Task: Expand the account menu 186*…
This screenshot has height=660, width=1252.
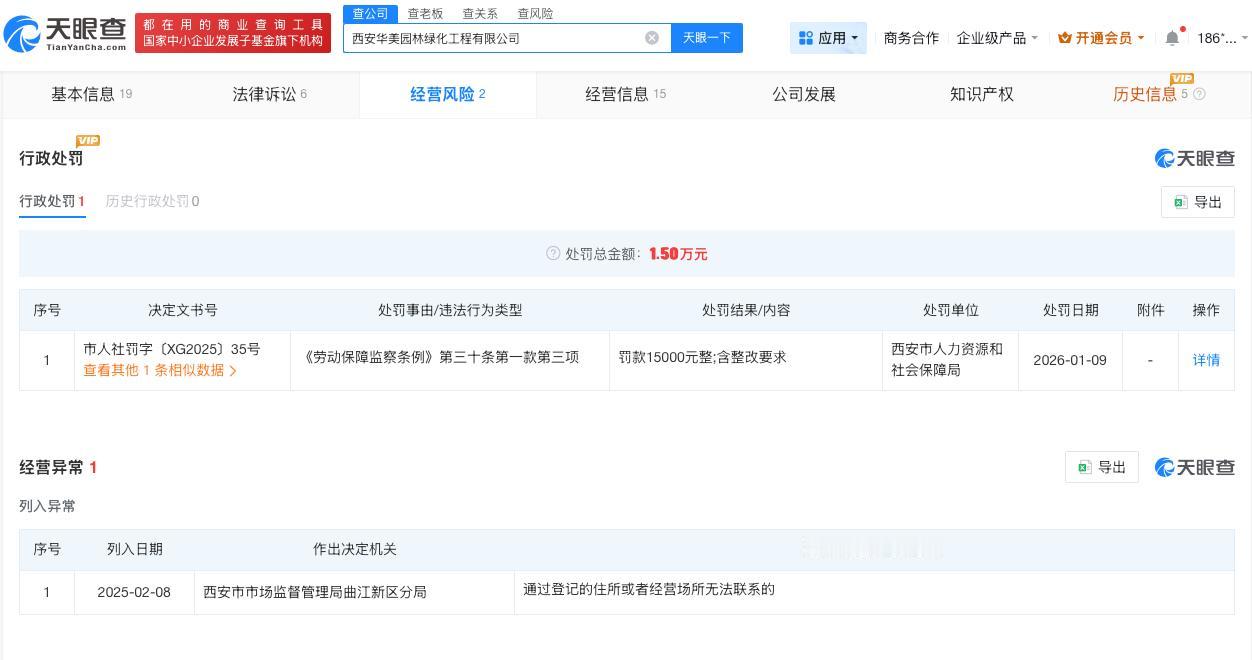Action: click(x=1222, y=38)
